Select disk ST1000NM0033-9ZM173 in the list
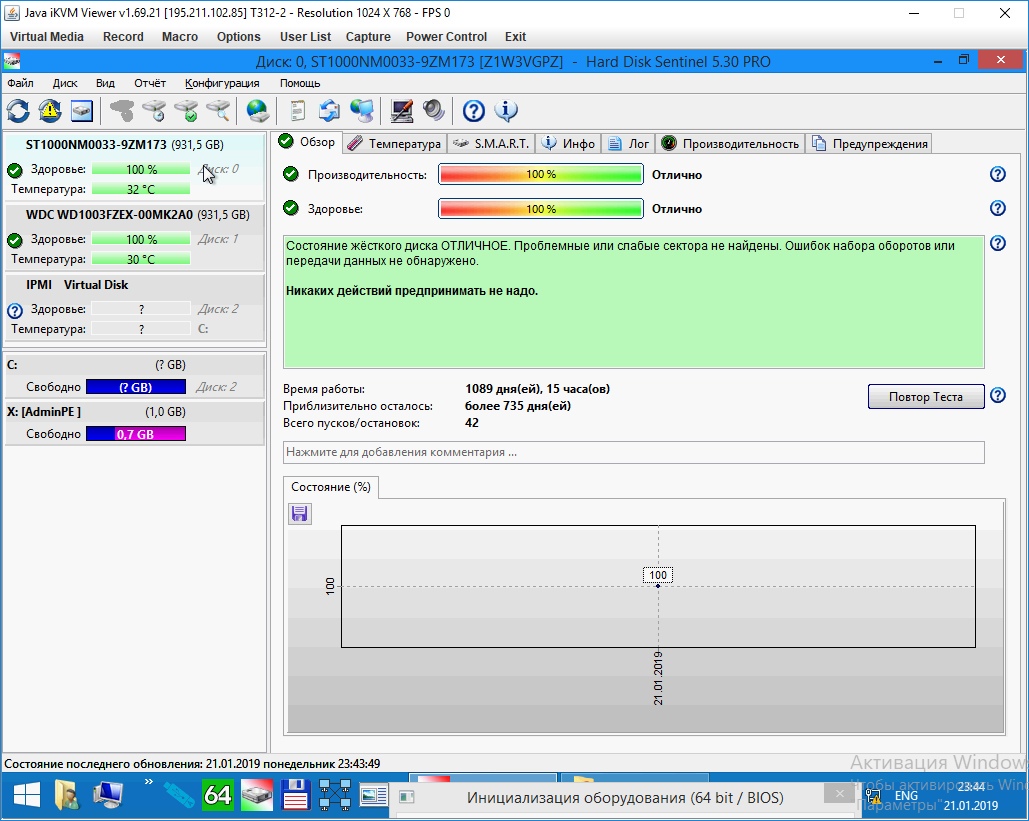The width and height of the screenshot is (1029, 821). [134, 167]
